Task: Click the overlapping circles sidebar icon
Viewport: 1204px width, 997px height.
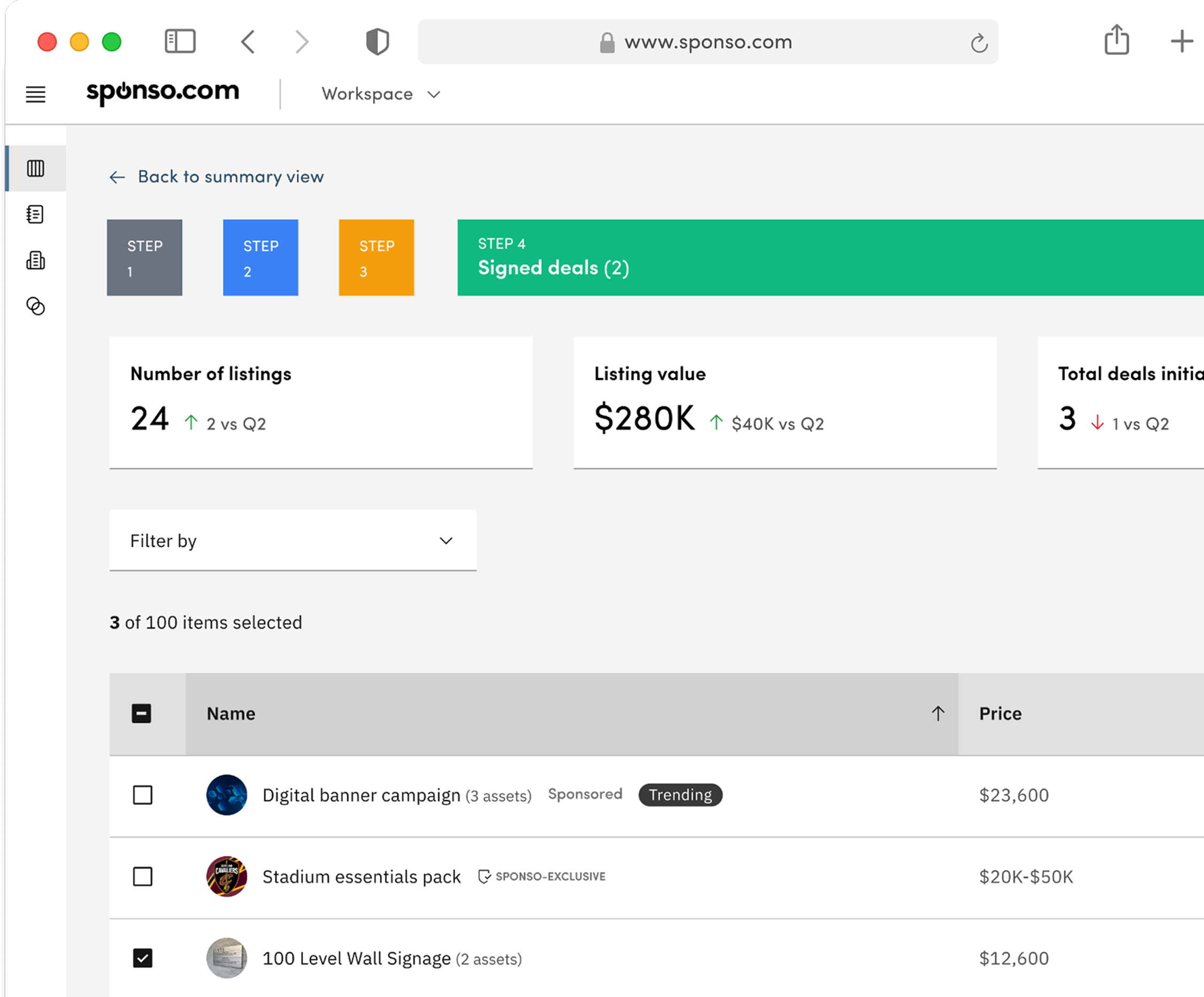Action: click(35, 306)
